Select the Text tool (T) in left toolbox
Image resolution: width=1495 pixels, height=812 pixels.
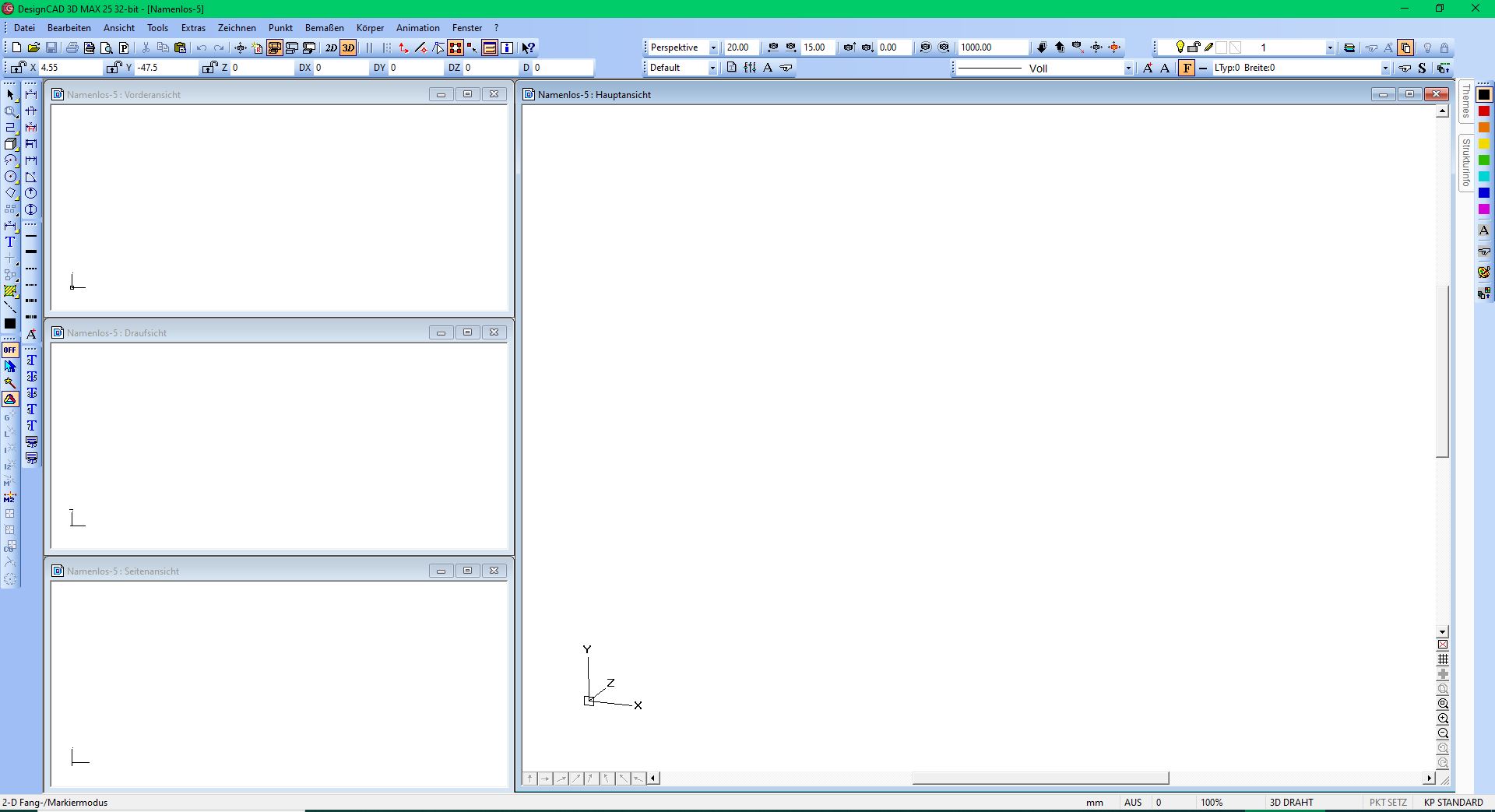pyautogui.click(x=10, y=242)
